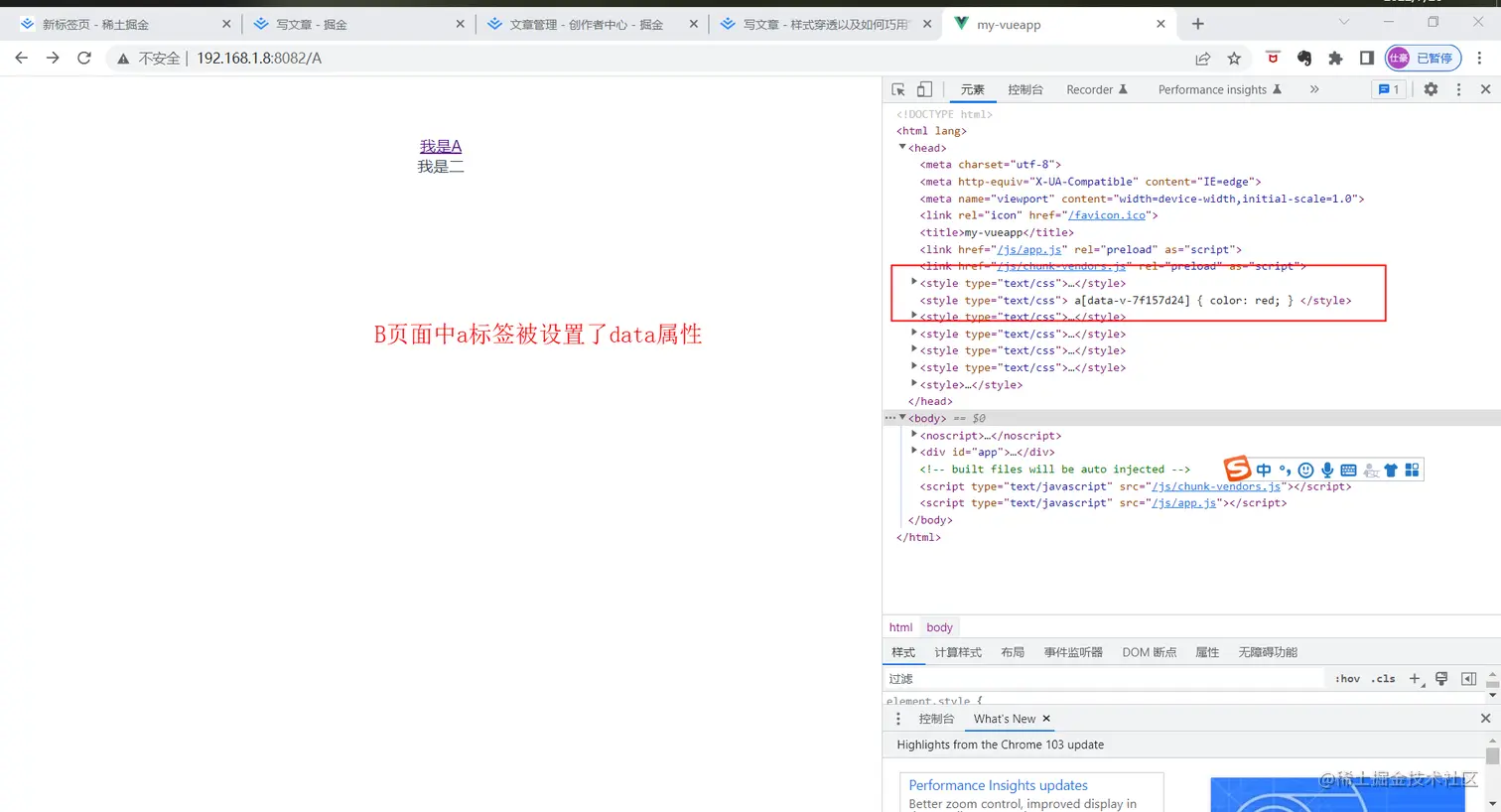This screenshot has height=812, width=1501.
Task: Toggle the device toolbar emulation
Action: tap(924, 89)
